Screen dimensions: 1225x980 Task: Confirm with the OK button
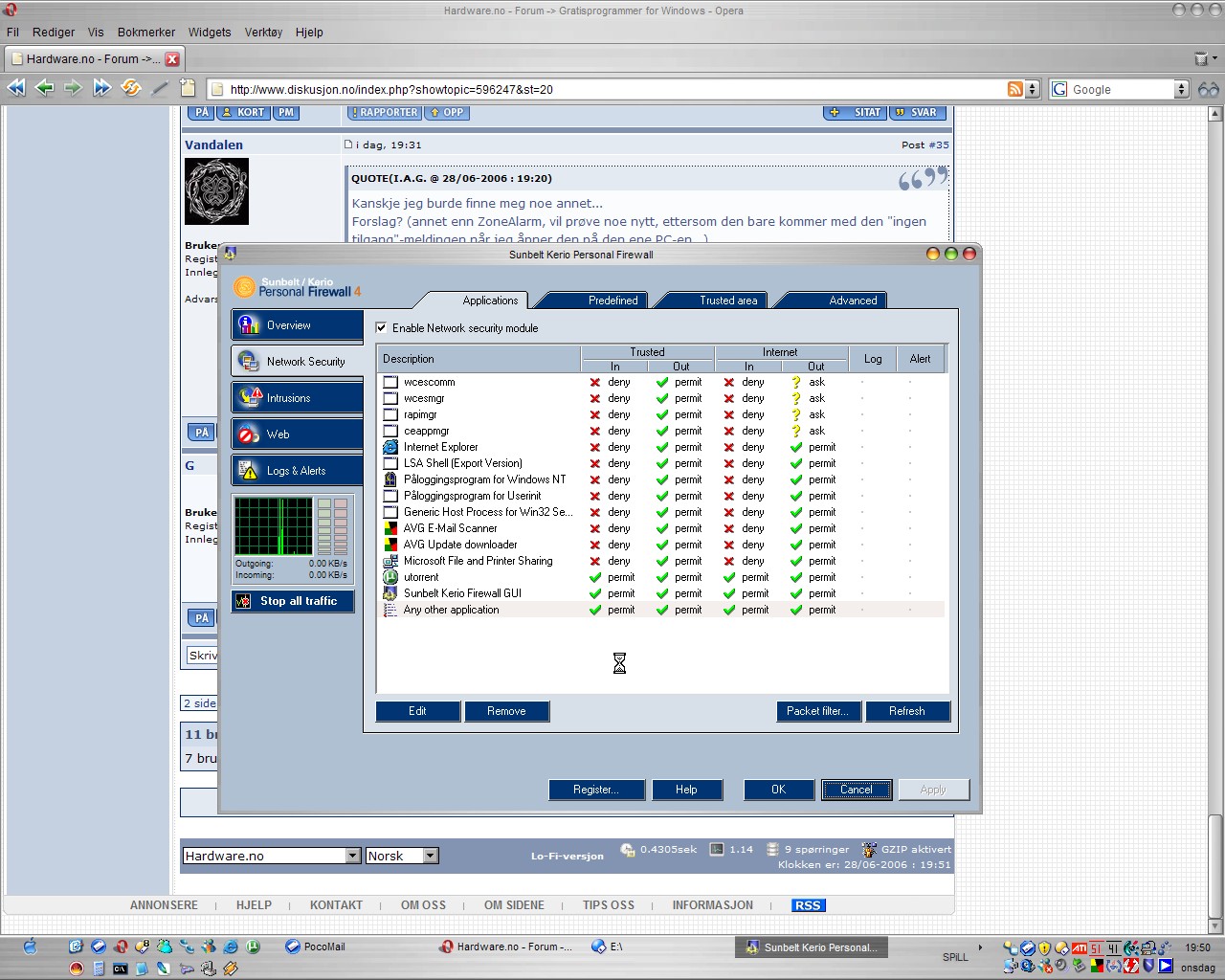(x=778, y=790)
